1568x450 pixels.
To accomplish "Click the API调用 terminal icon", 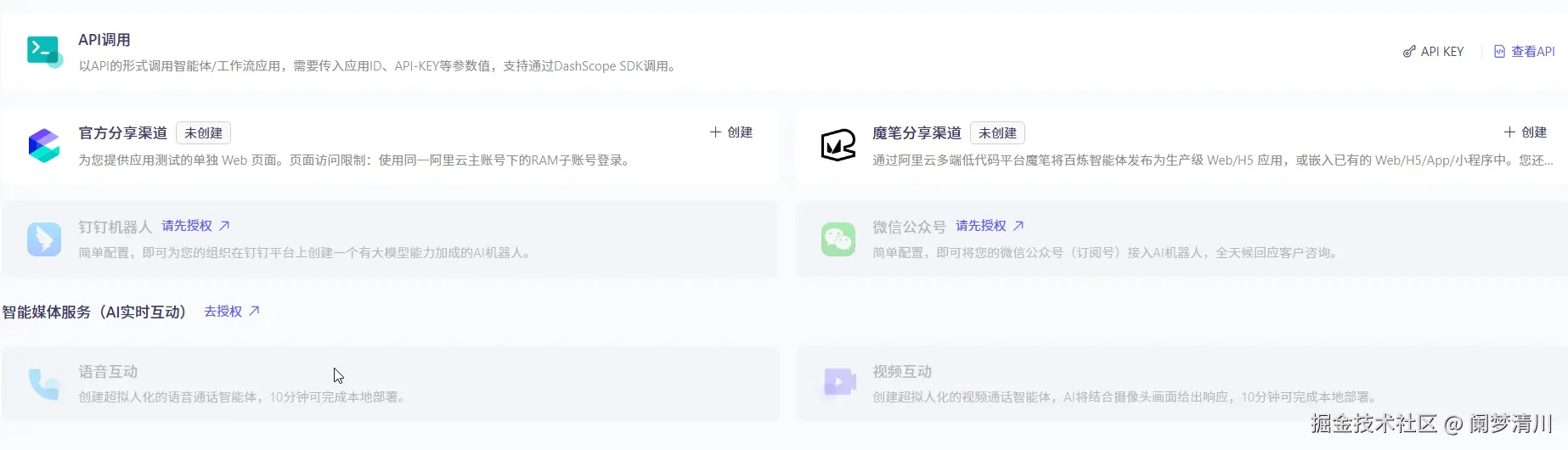I will (x=44, y=52).
